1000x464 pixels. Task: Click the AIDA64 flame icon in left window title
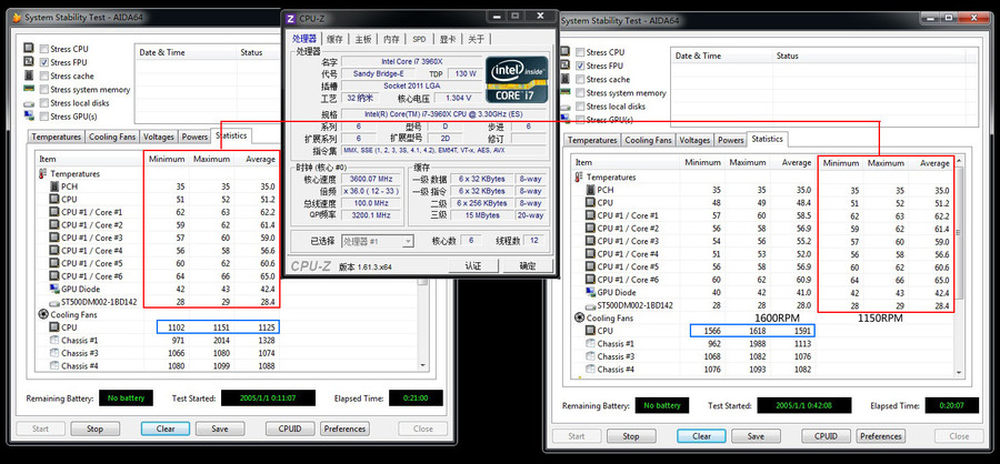17,17
